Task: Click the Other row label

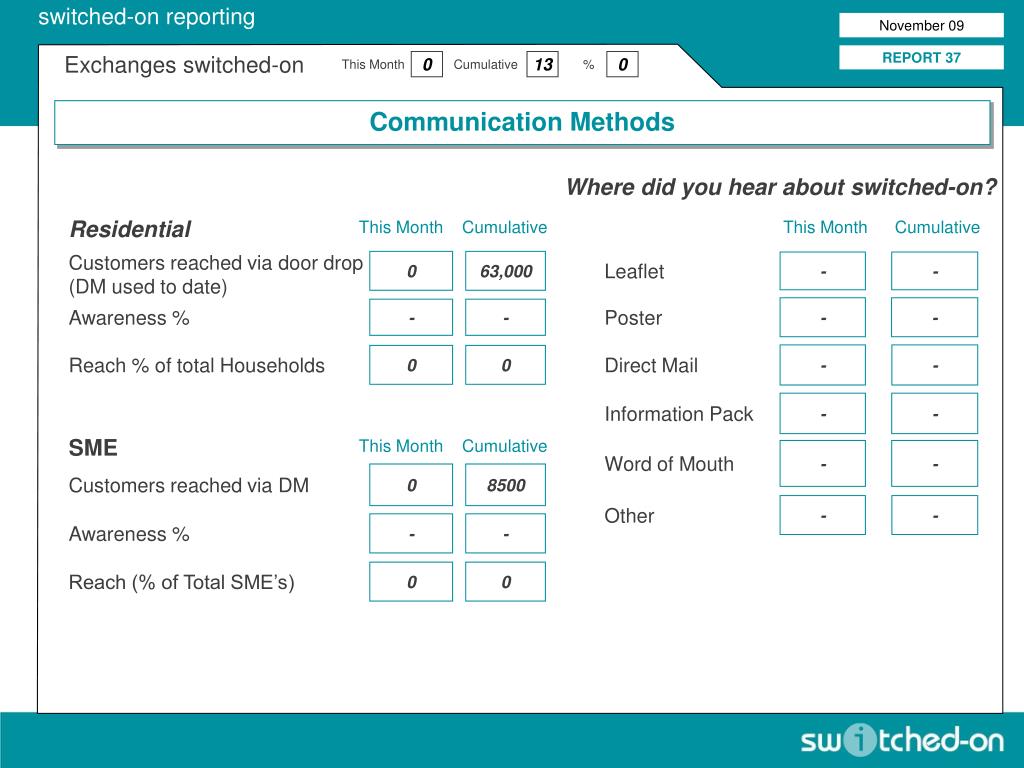Action: pos(629,516)
